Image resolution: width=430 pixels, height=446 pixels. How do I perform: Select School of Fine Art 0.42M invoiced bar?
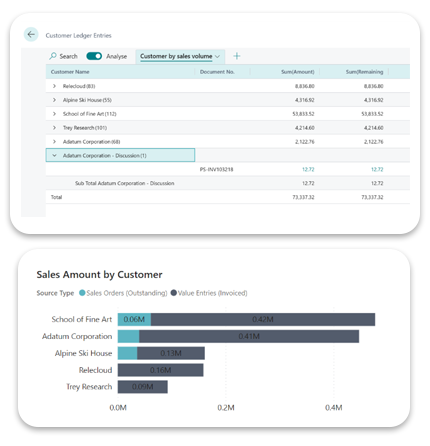[263, 319]
